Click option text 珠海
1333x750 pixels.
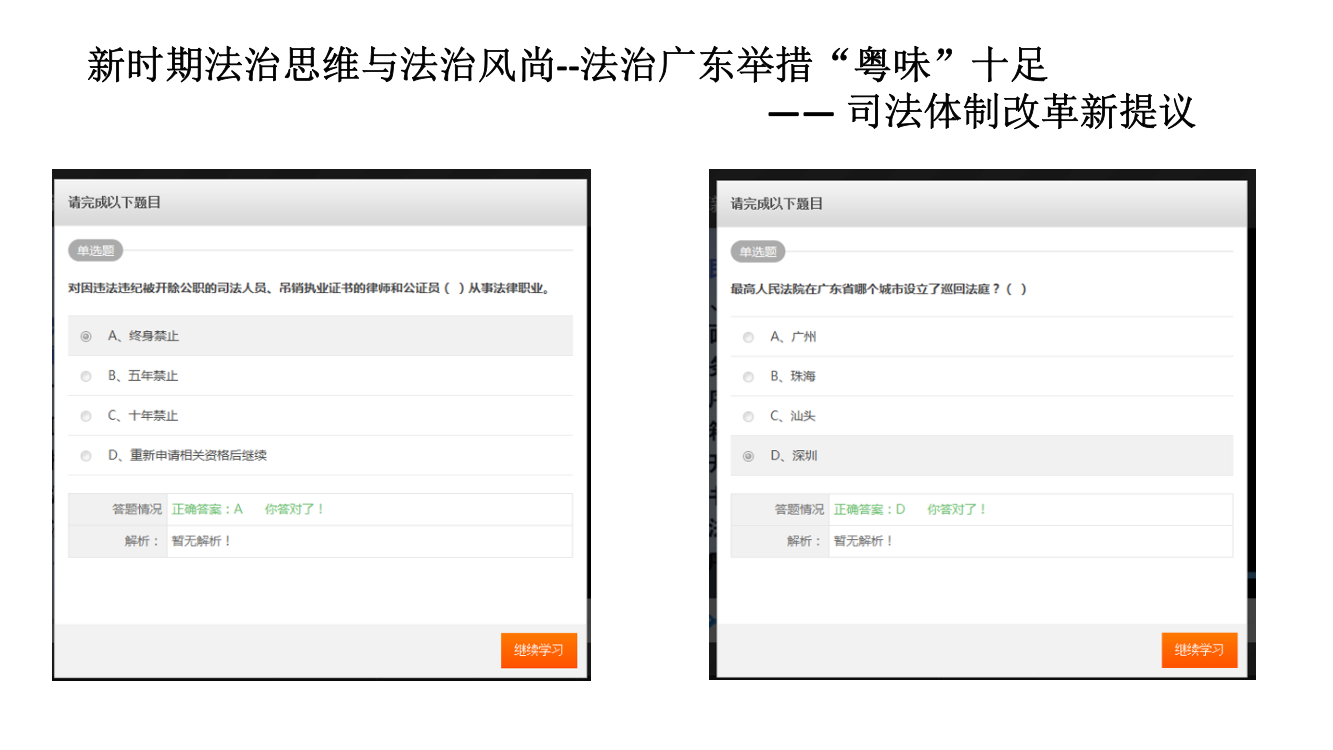(x=803, y=377)
